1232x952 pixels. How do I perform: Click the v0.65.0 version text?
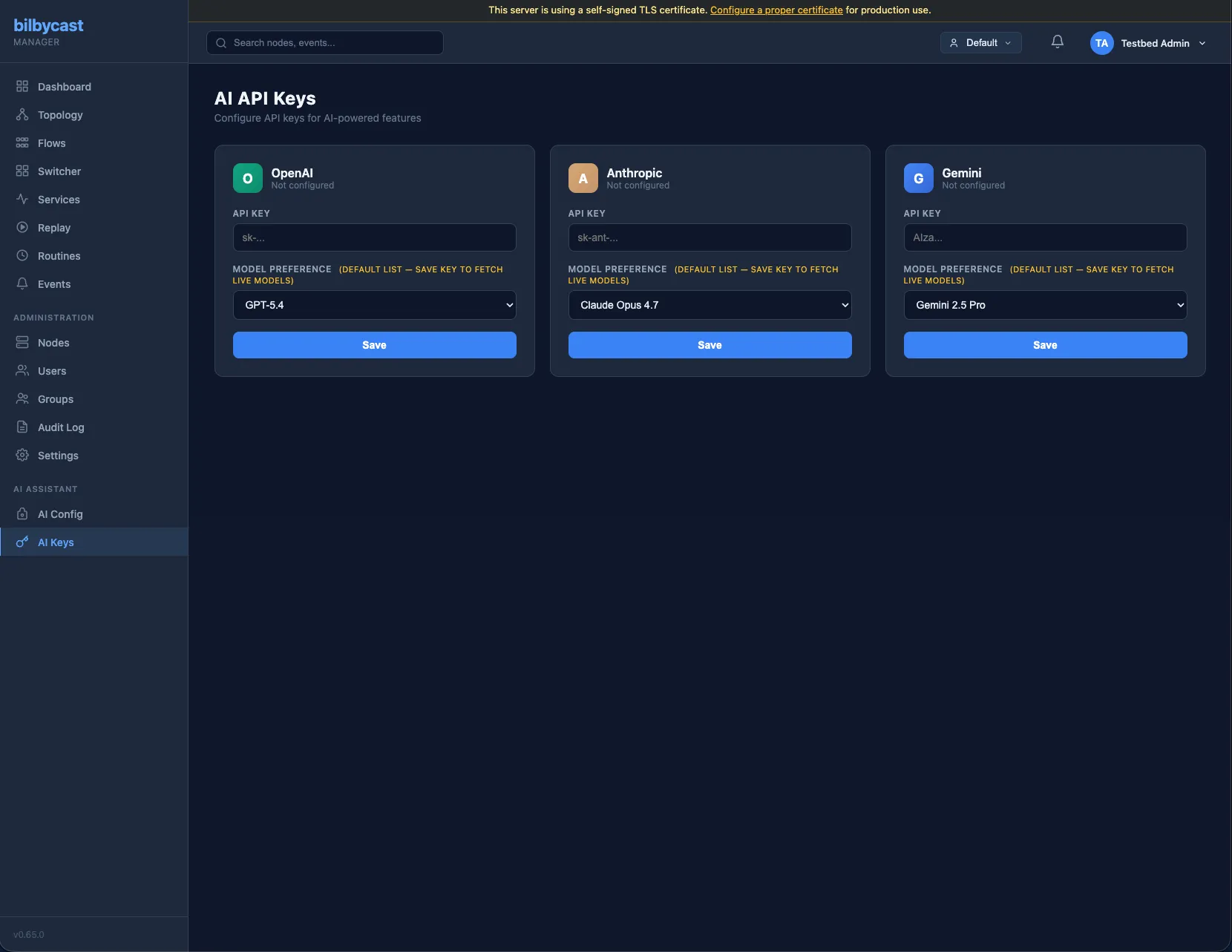[x=29, y=935]
